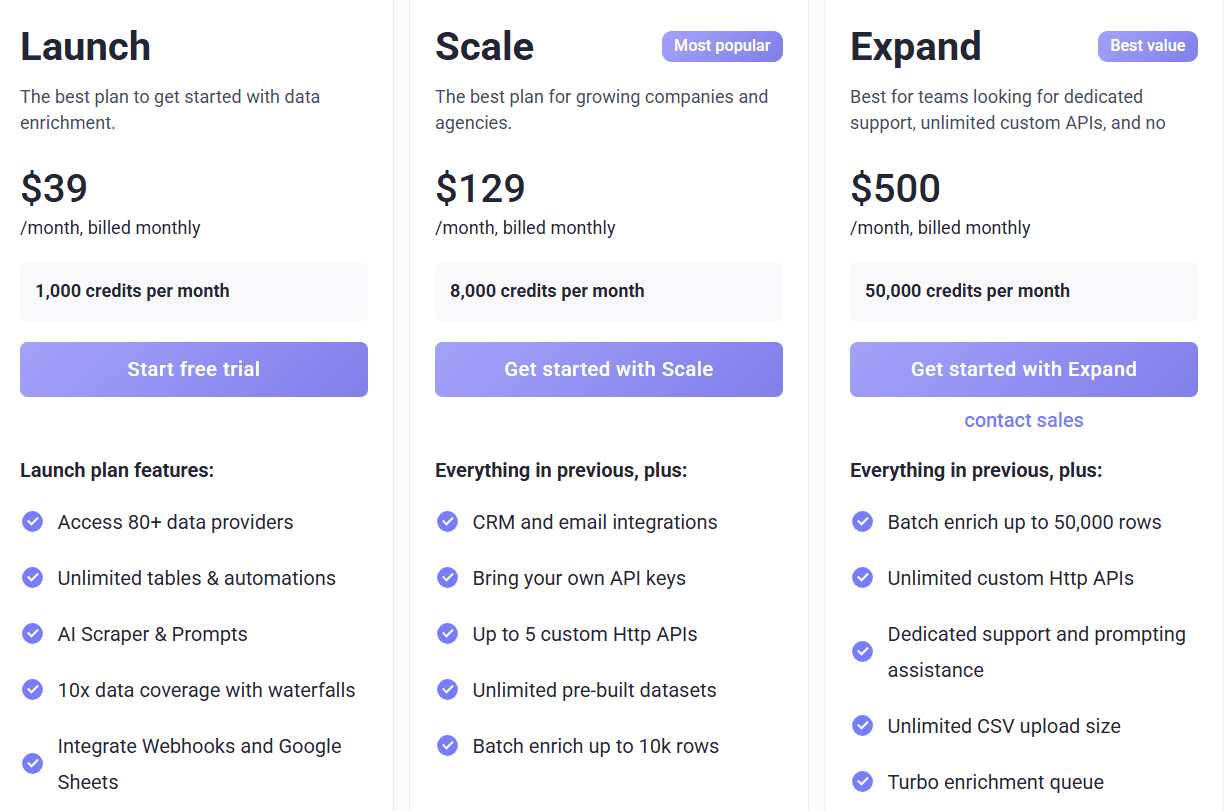This screenshot has width=1224, height=811.
Task: Click the check icon for CRM and email integrations
Action: [x=447, y=521]
